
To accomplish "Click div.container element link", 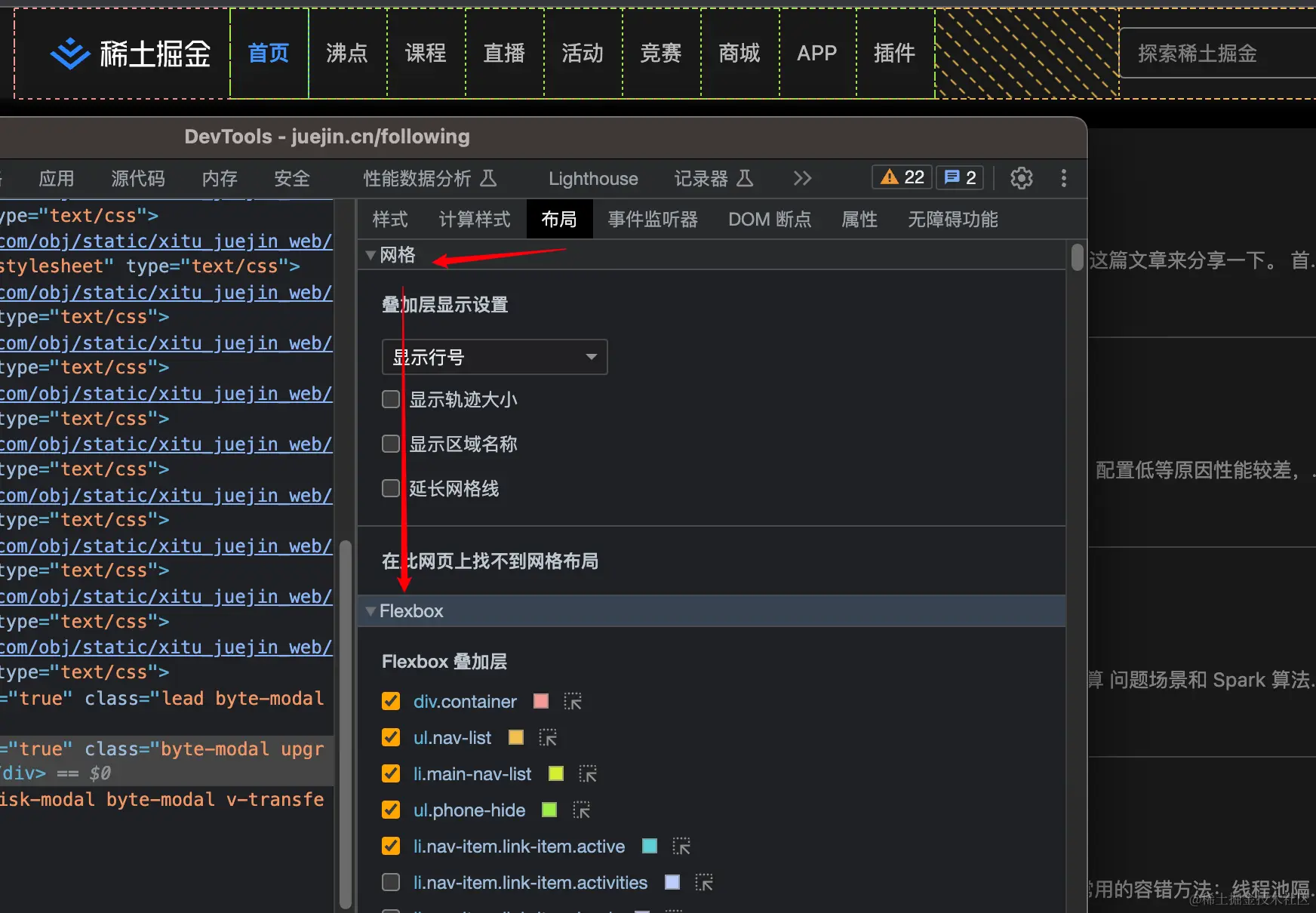I will tap(465, 702).
